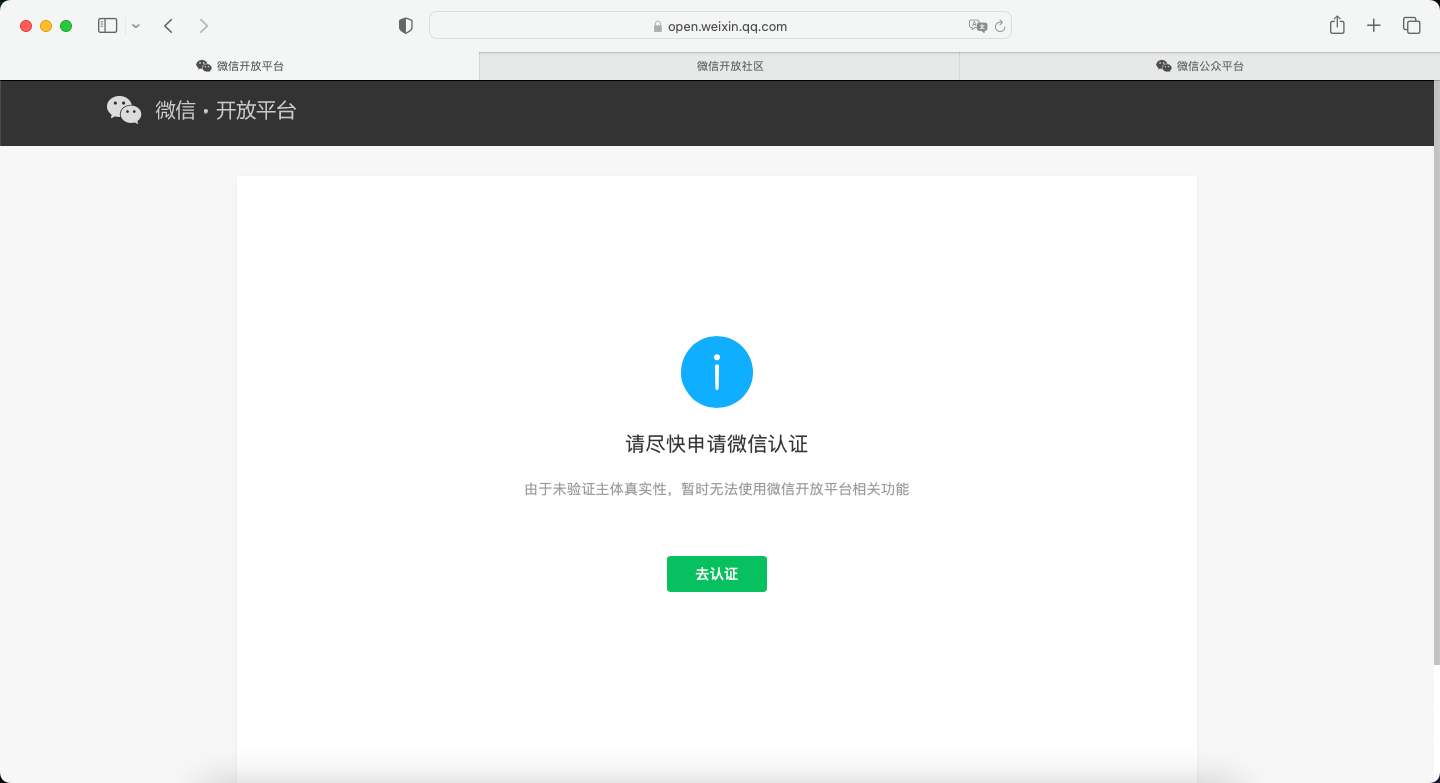Image resolution: width=1440 pixels, height=783 pixels.
Task: Toggle the Safari sidebar icon
Action: point(107,26)
